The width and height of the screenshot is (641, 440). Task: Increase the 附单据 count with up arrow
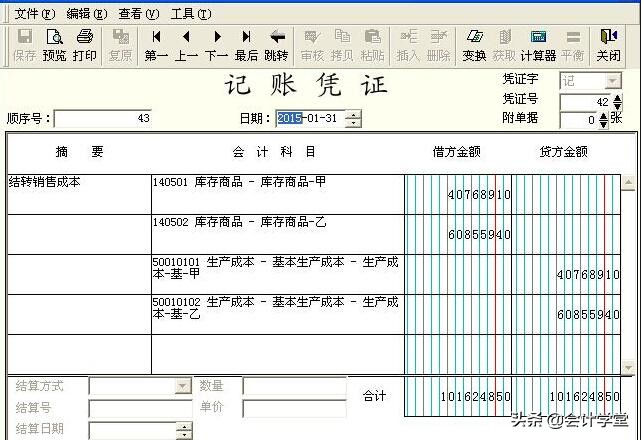[x=603, y=117]
